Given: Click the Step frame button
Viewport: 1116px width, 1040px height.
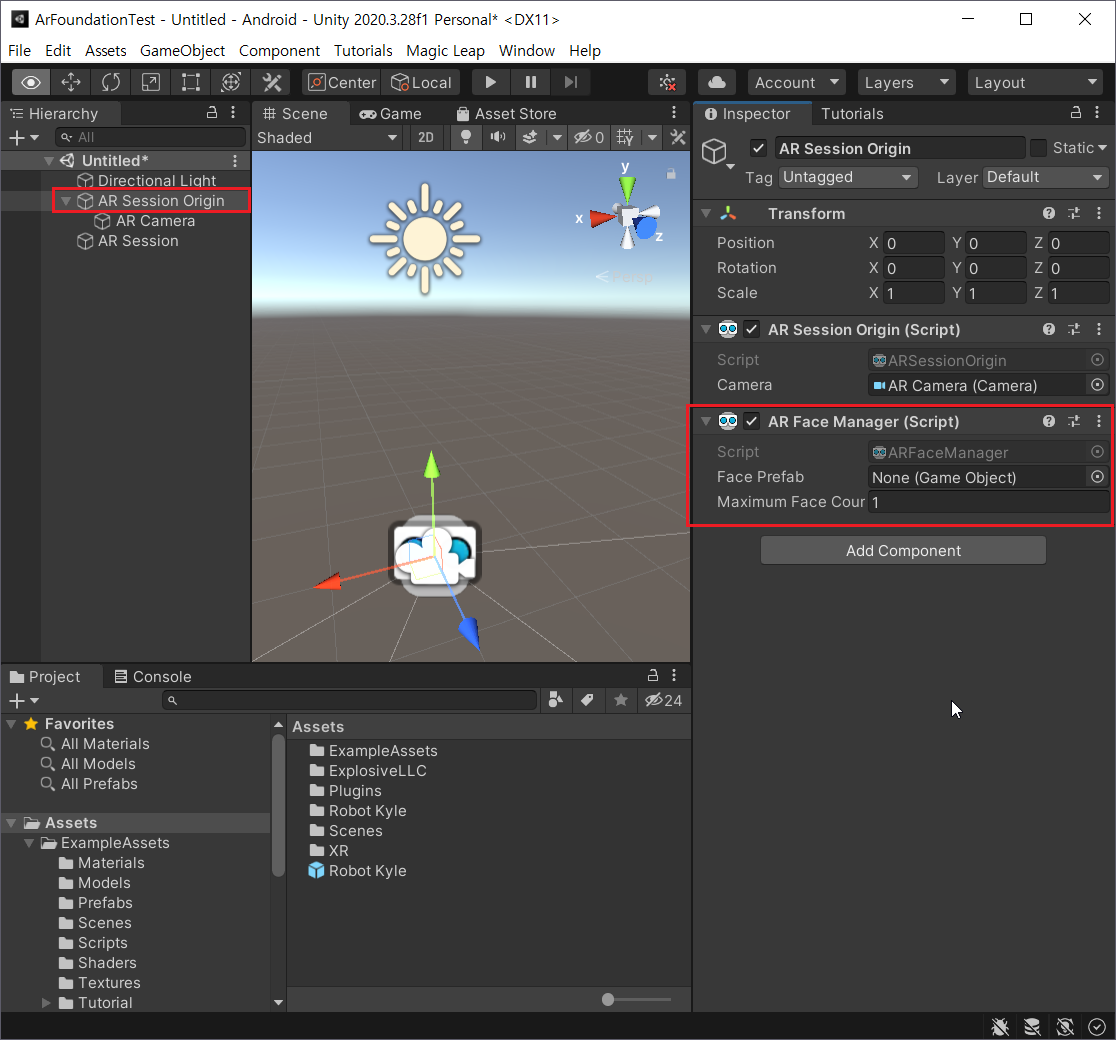Looking at the screenshot, I should point(571,83).
